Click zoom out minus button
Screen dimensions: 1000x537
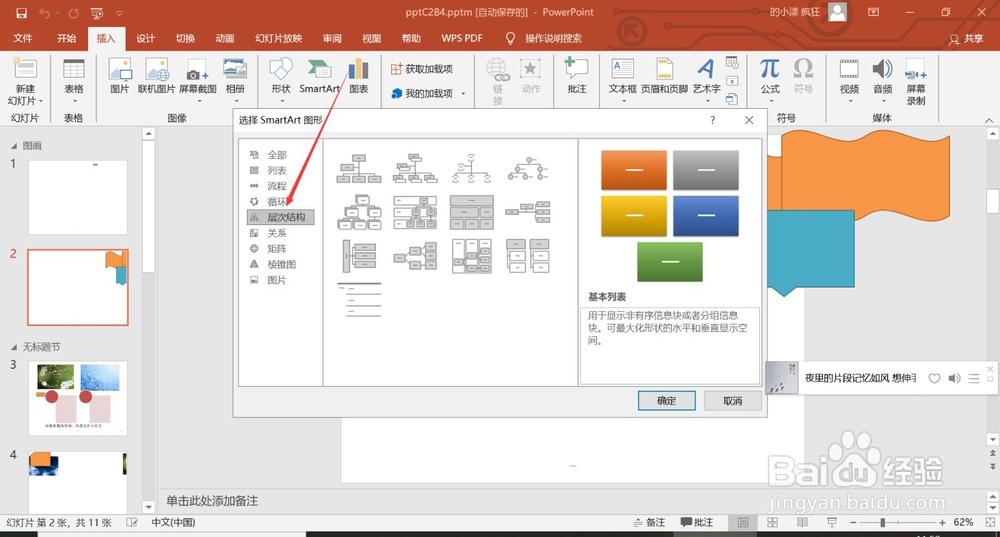click(x=853, y=522)
